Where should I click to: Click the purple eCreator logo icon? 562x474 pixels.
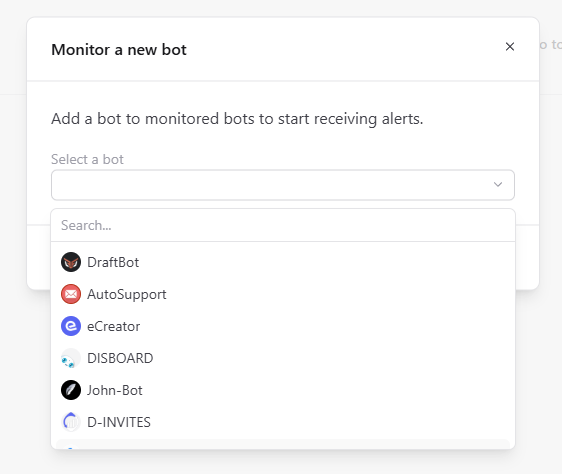click(x=71, y=326)
